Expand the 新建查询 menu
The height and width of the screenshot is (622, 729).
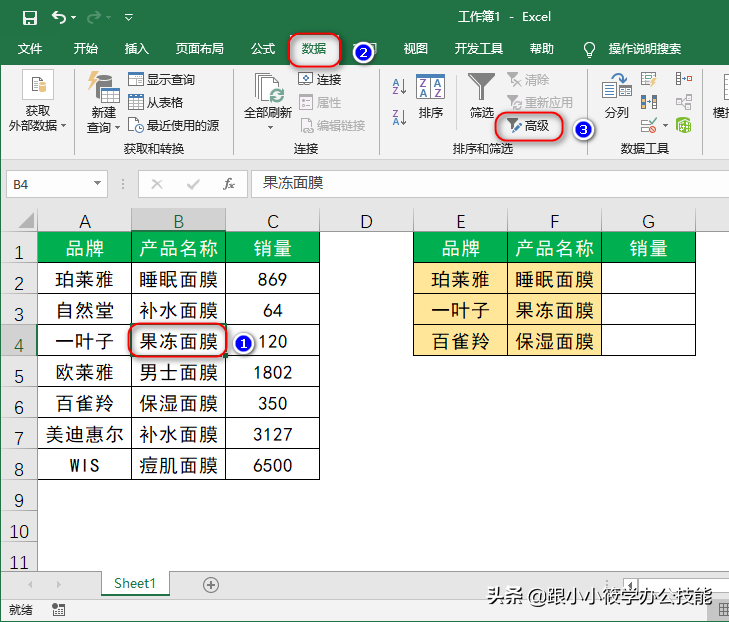103,120
